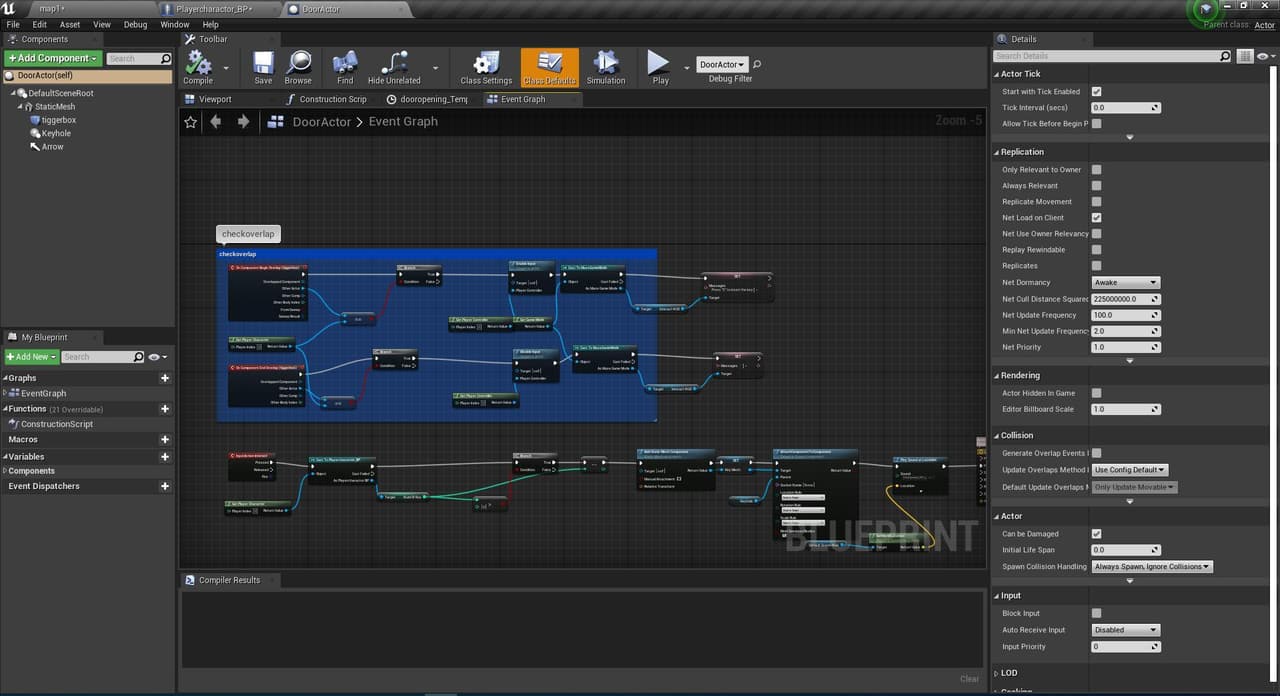Toggle Hide Unrelated in toolbar
The width and height of the screenshot is (1280, 696).
point(394,67)
